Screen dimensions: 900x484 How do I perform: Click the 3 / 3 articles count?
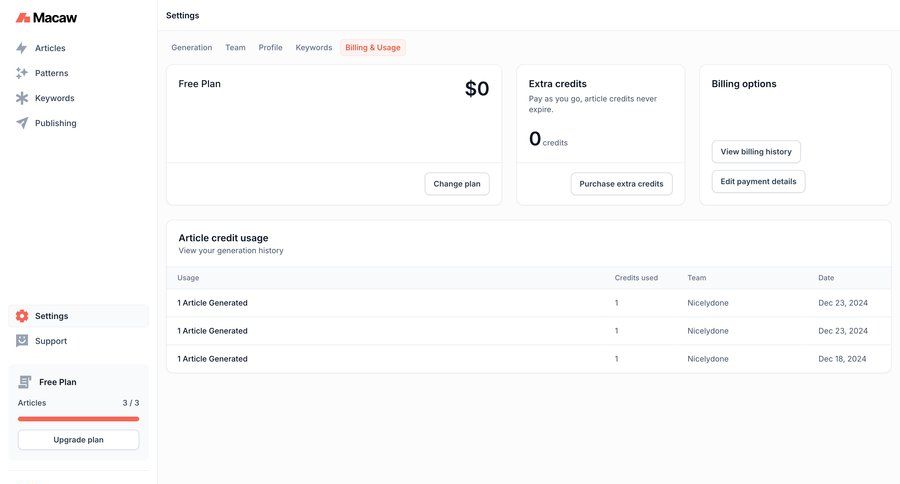[131, 403]
